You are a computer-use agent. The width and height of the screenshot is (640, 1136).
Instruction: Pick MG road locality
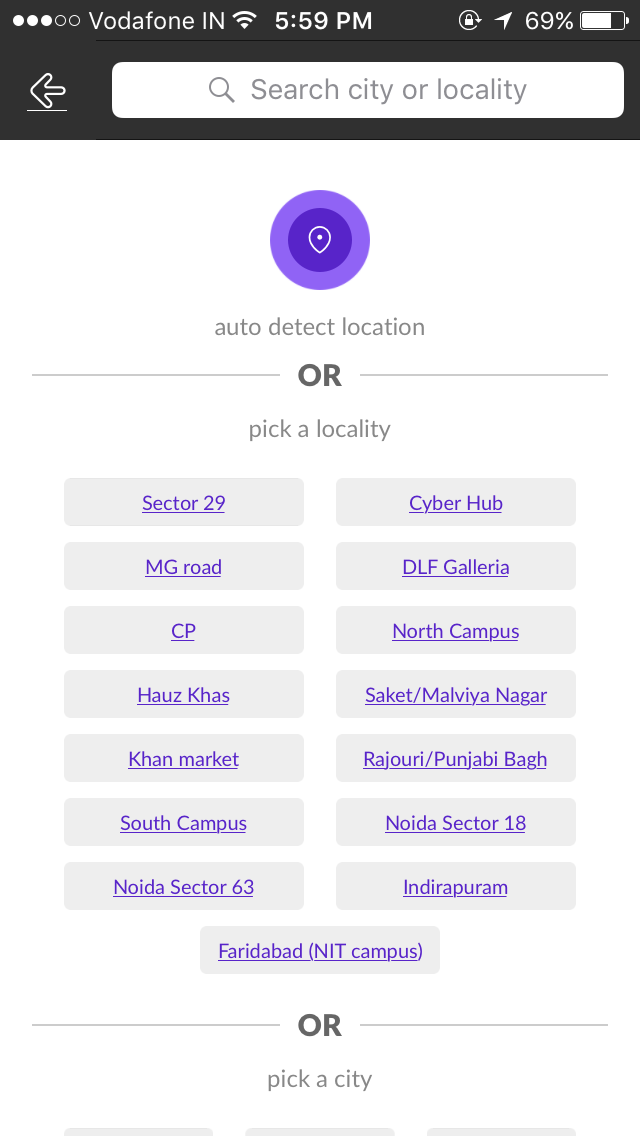point(184,567)
